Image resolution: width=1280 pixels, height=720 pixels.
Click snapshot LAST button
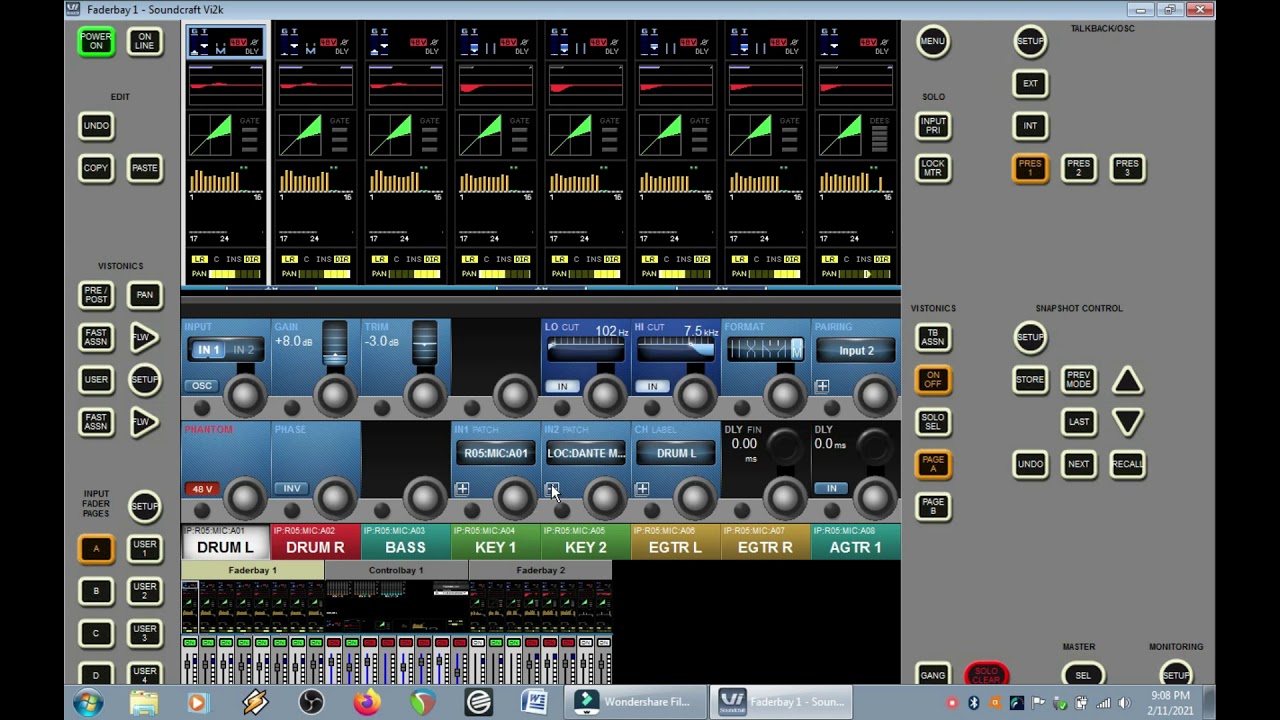[1079, 422]
